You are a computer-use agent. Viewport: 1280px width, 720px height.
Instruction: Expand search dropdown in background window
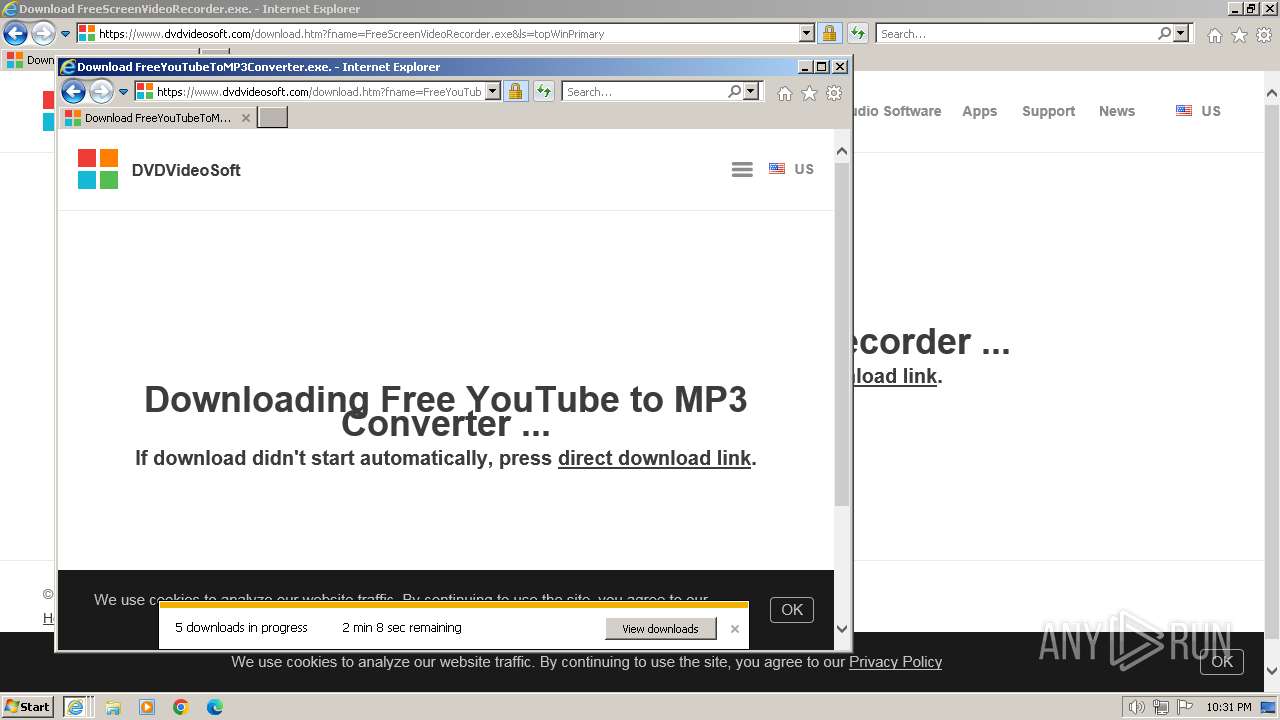pos(1182,33)
